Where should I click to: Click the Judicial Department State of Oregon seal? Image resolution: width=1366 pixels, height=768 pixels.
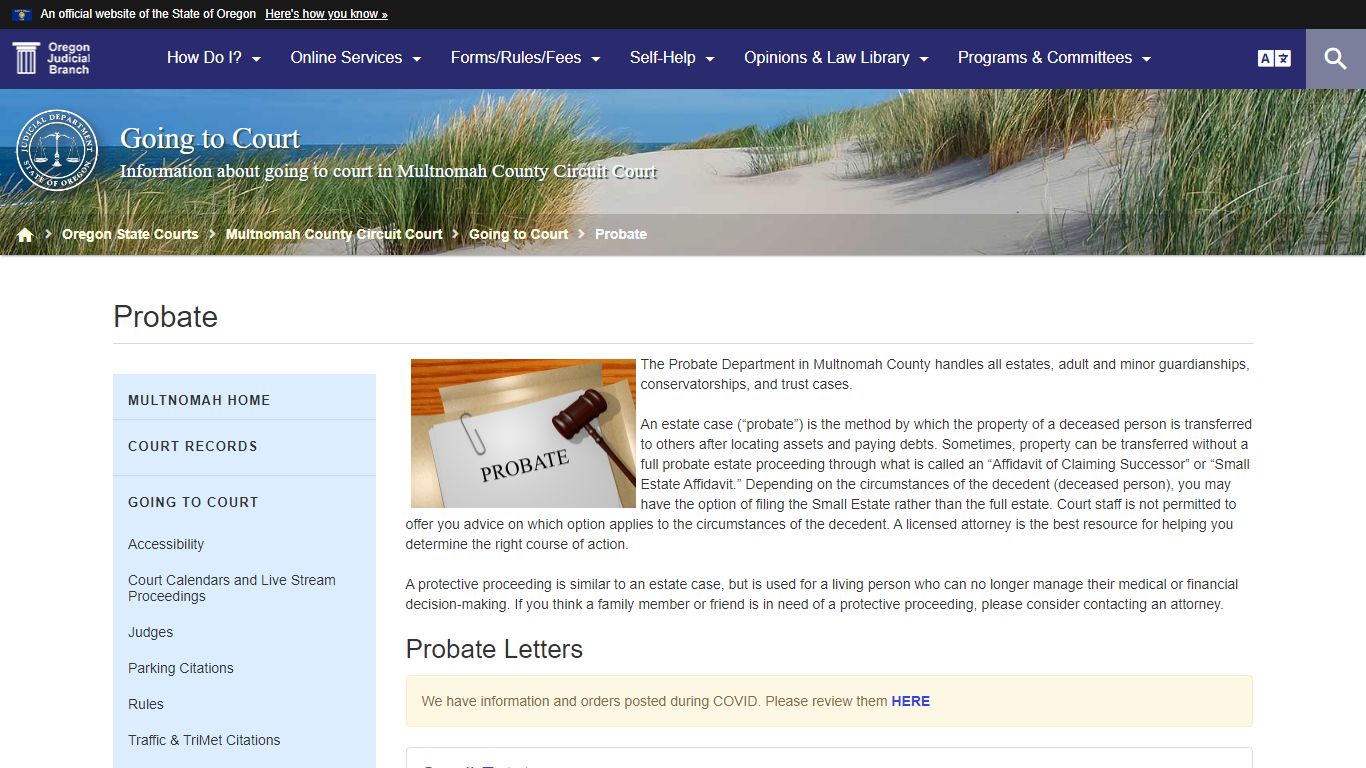[57, 150]
